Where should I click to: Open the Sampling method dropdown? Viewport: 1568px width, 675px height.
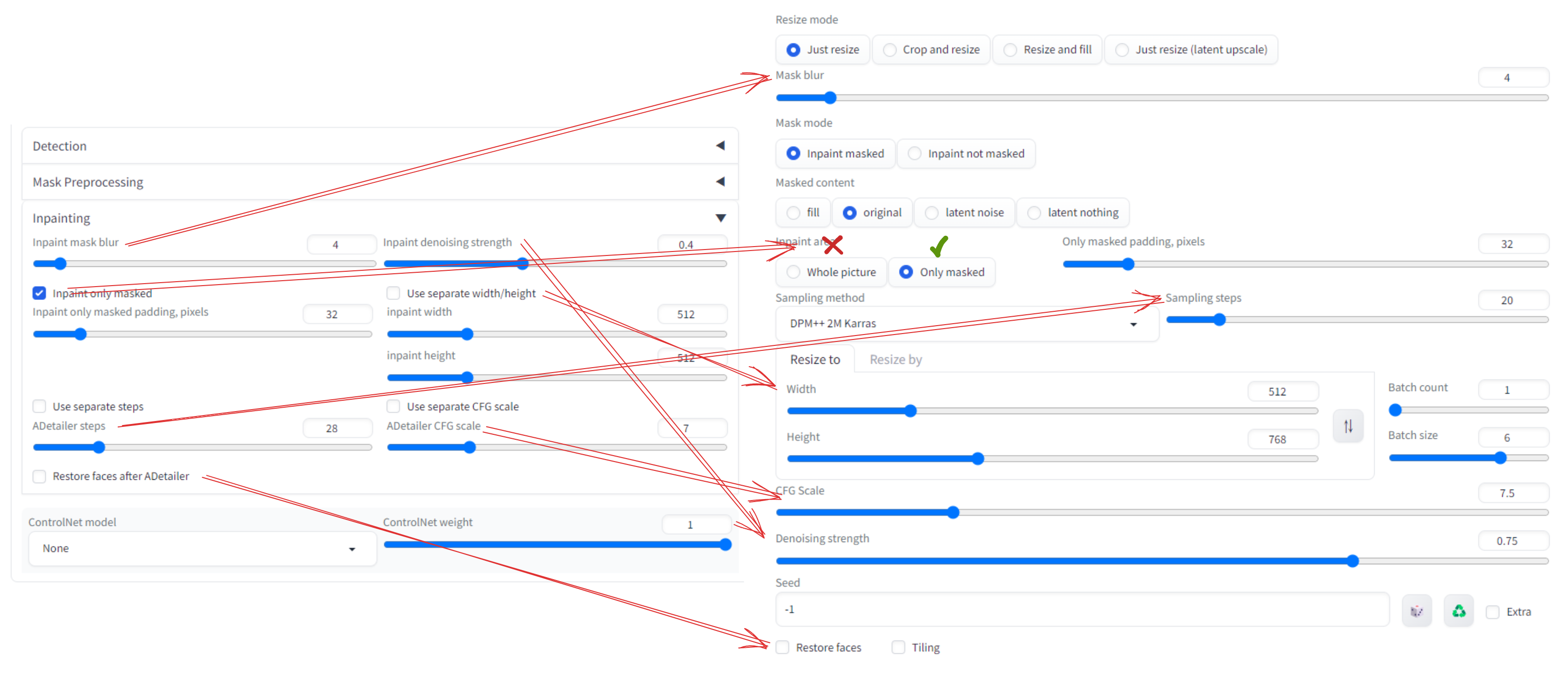pos(967,324)
